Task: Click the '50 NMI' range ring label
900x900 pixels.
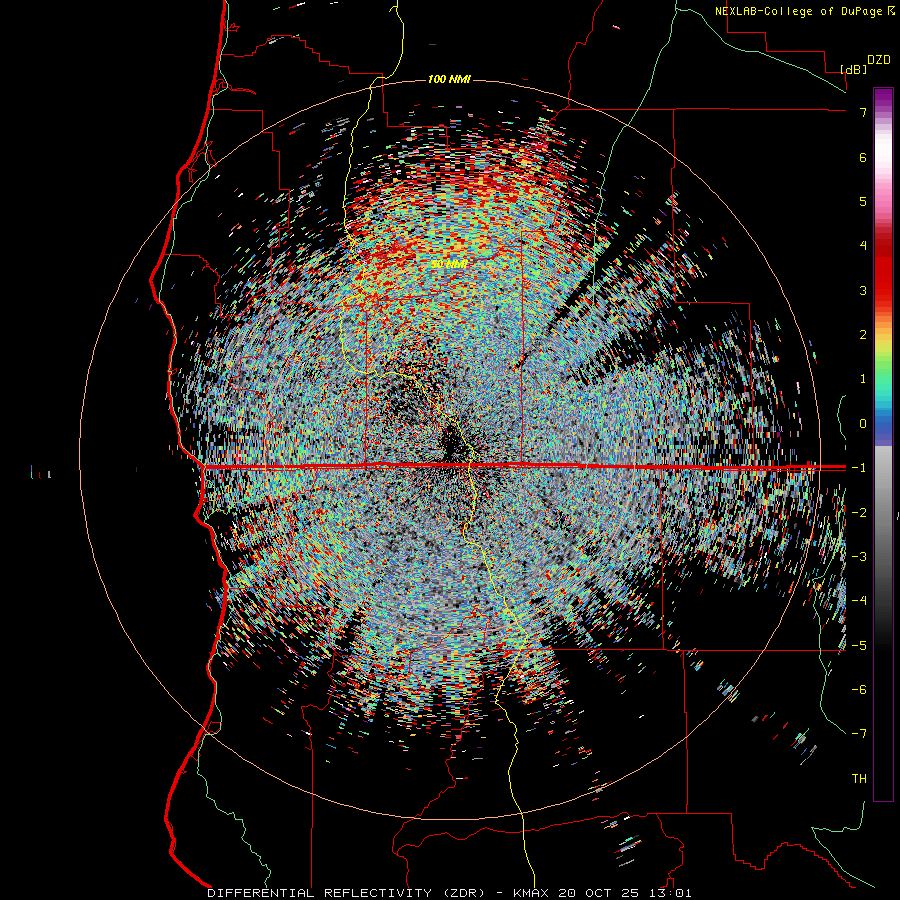Action: (449, 264)
